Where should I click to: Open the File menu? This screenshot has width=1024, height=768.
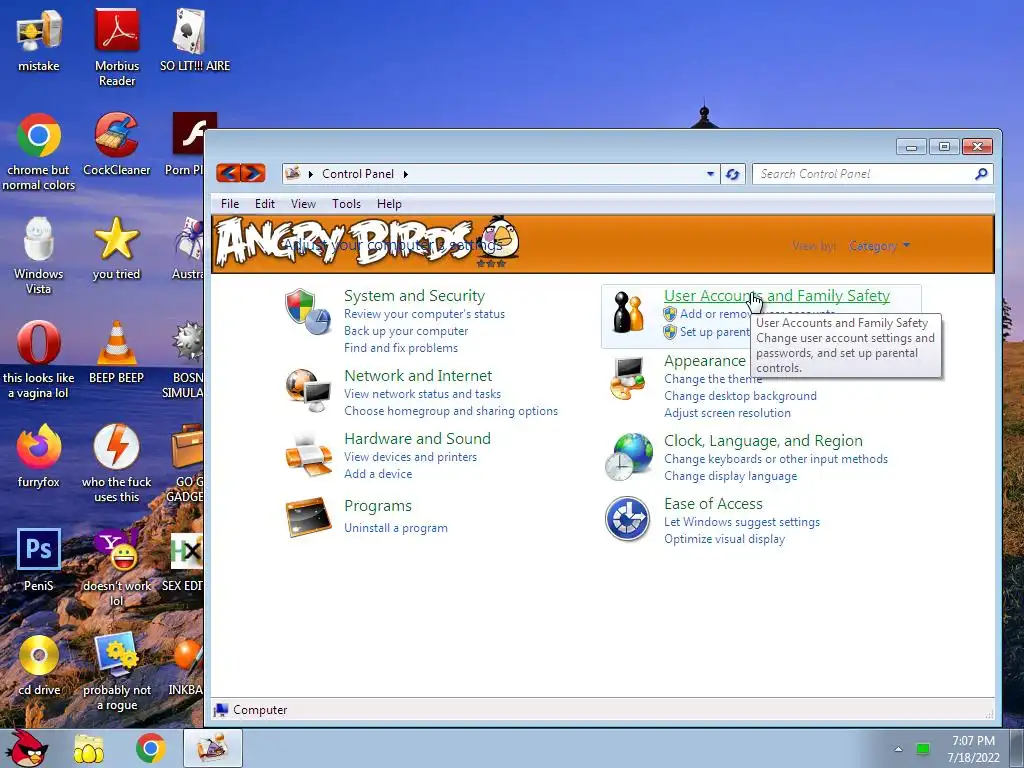click(x=230, y=204)
